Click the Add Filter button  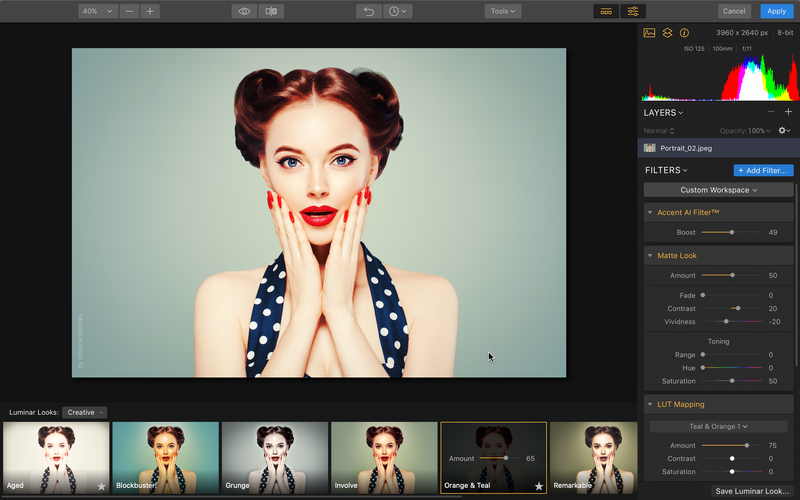[763, 170]
